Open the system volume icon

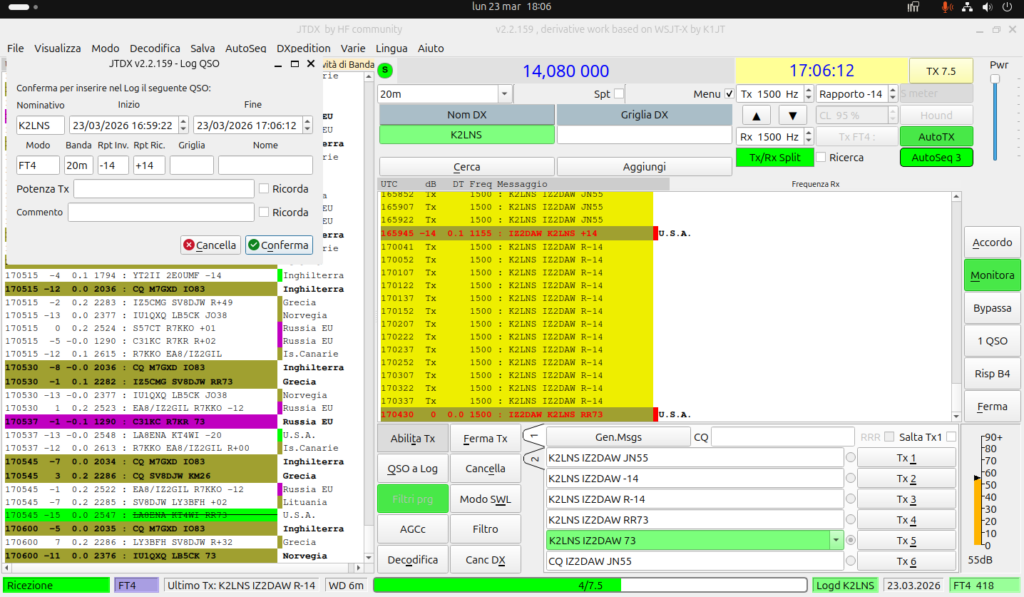tap(987, 7)
